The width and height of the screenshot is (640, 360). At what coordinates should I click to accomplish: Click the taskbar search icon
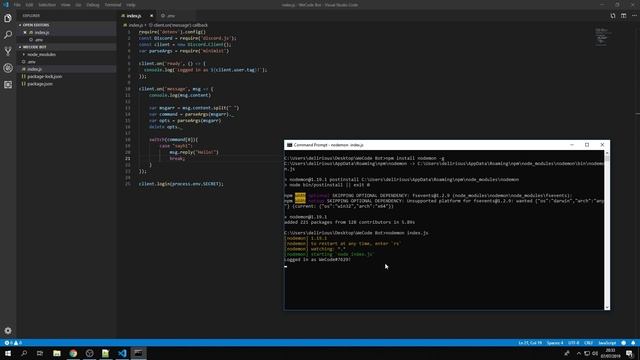pos(24,353)
